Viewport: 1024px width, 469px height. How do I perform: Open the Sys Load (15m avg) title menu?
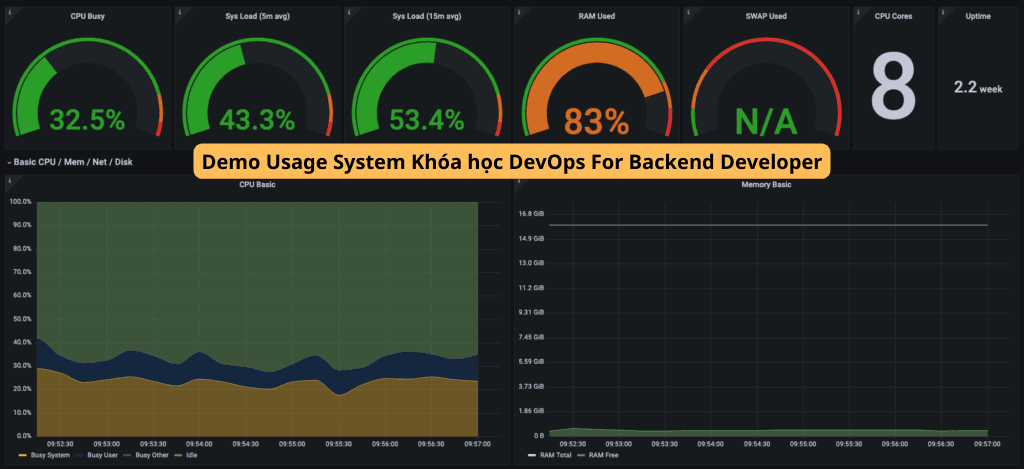427,16
